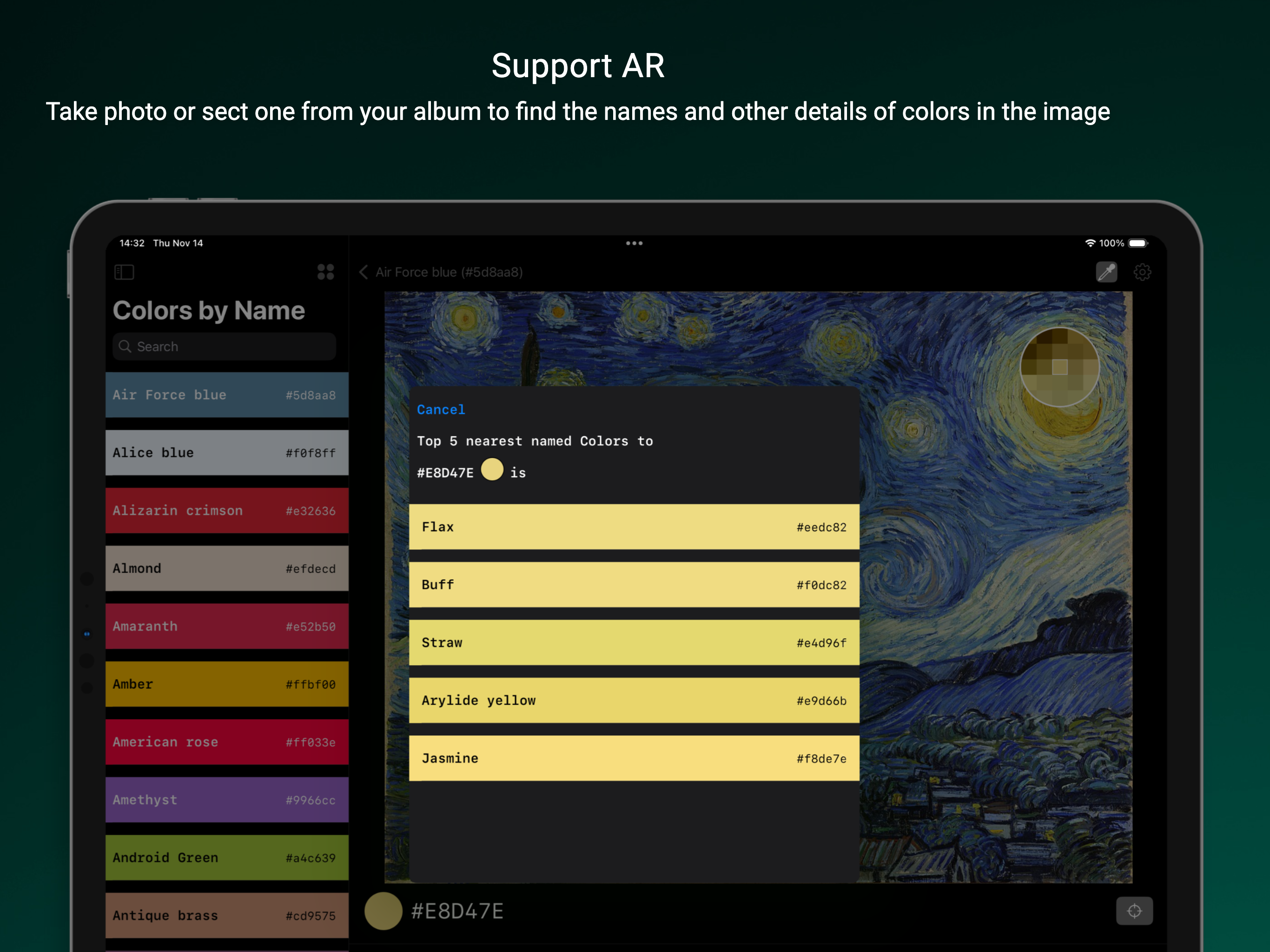Check the Wi-Fi status icon

(1090, 244)
